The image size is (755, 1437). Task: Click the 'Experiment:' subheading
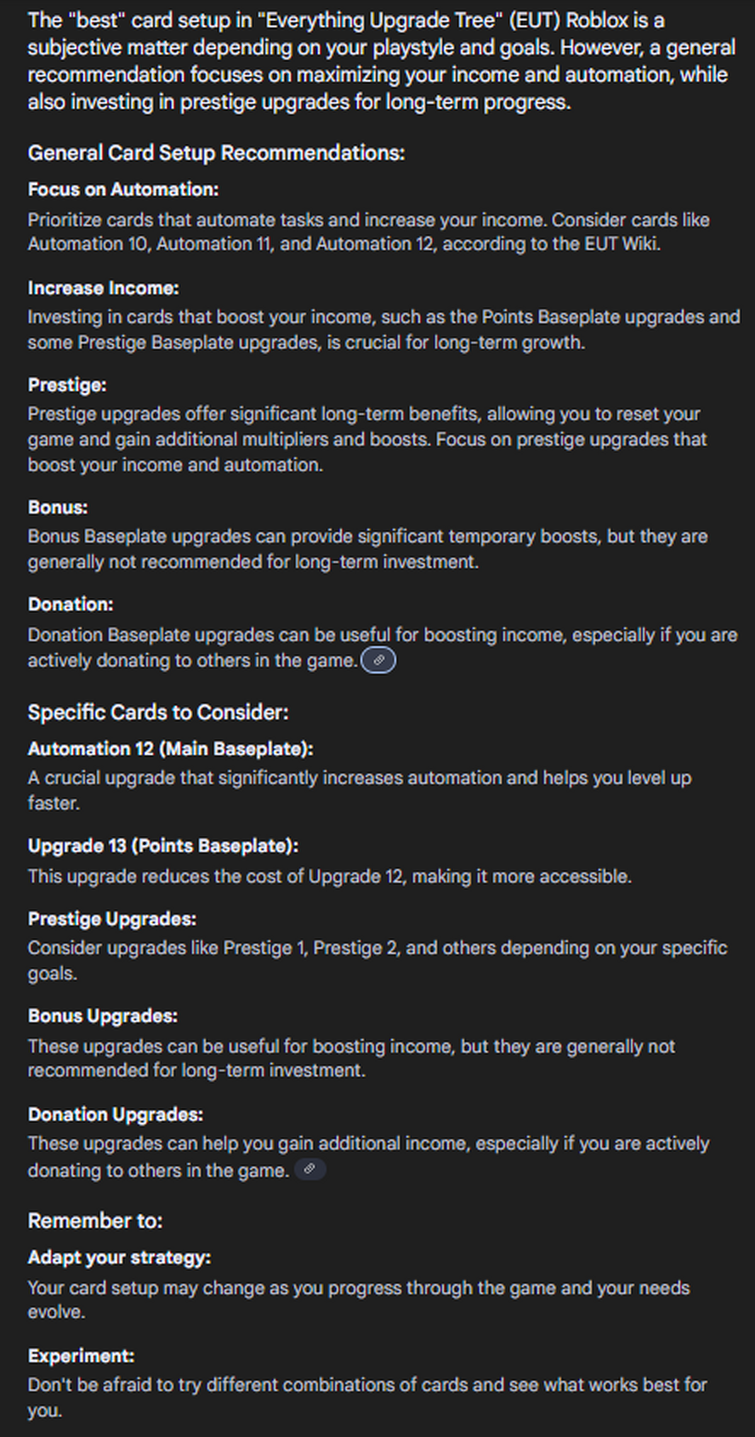tap(81, 1356)
